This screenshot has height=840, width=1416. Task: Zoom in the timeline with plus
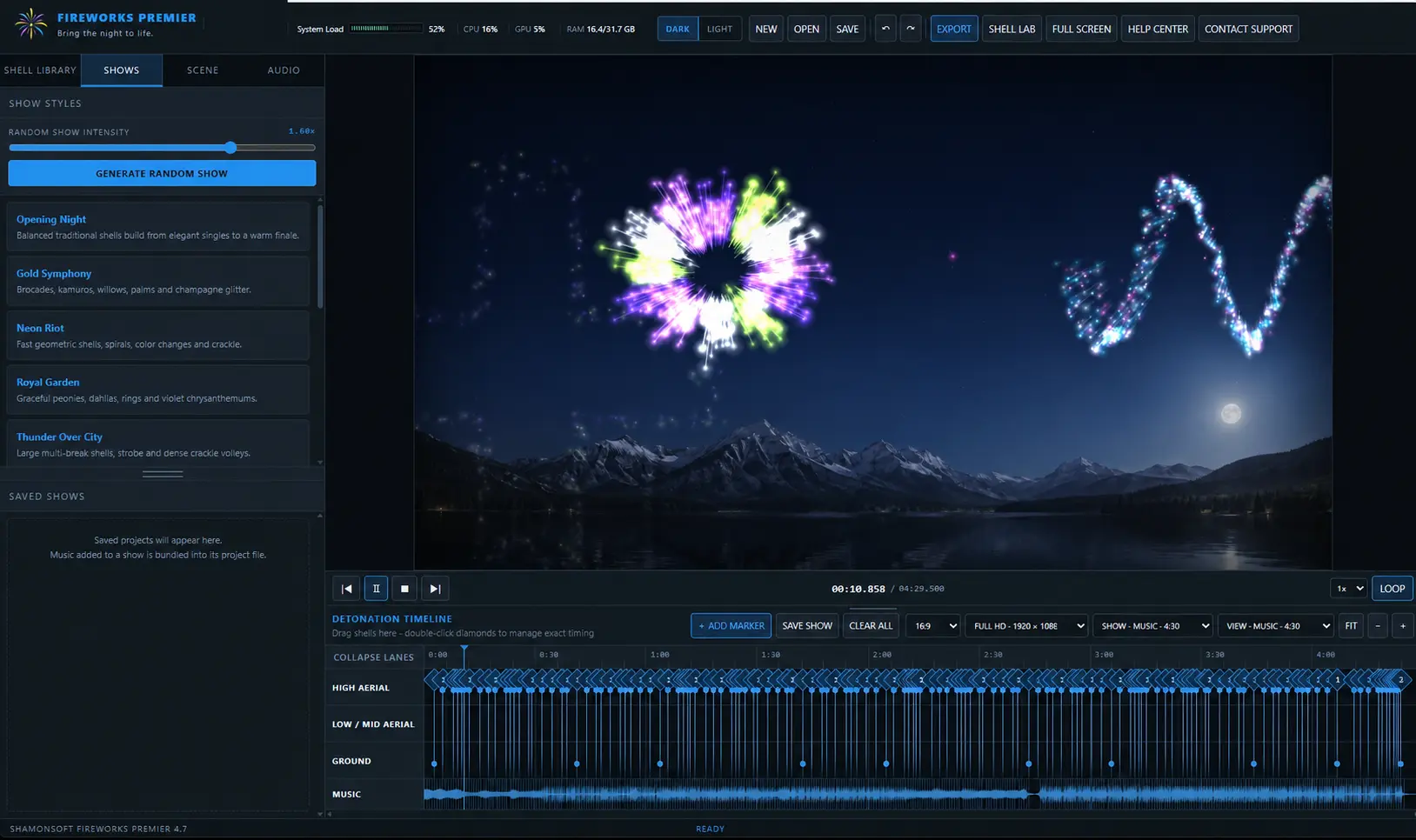(x=1402, y=626)
